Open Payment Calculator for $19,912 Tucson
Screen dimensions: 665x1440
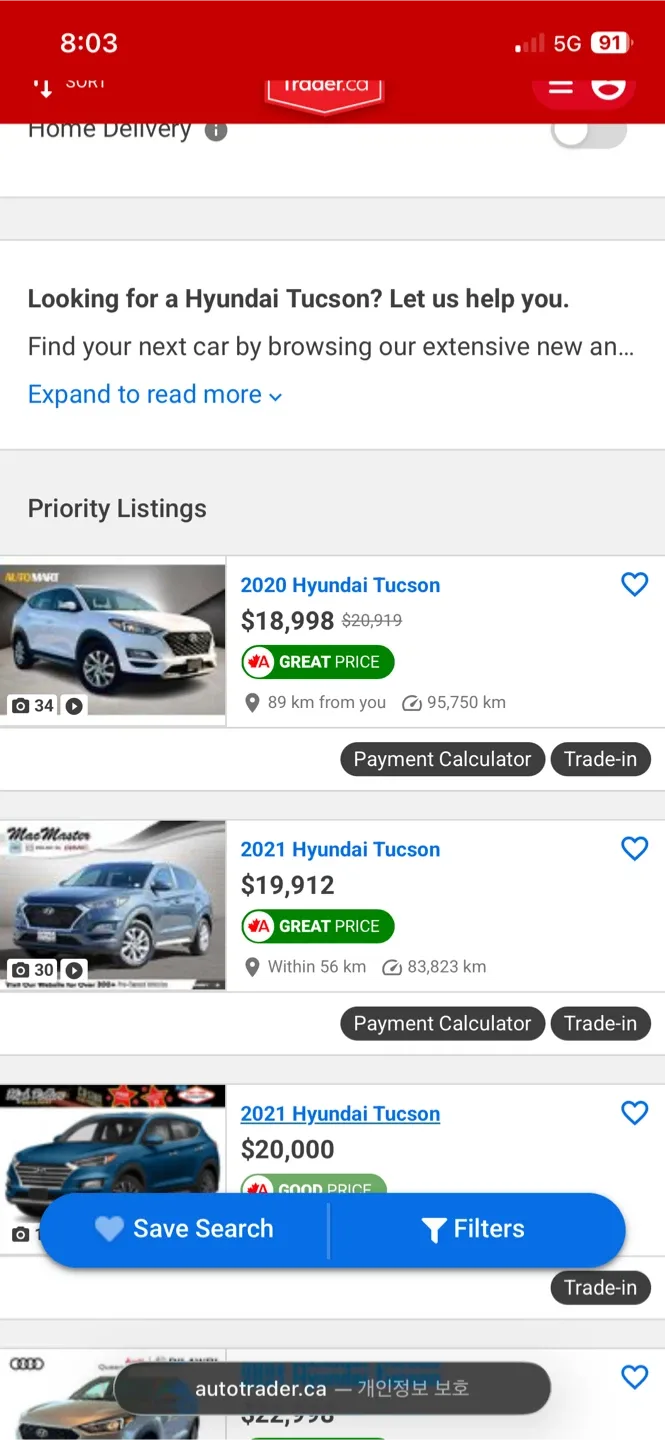[442, 1023]
